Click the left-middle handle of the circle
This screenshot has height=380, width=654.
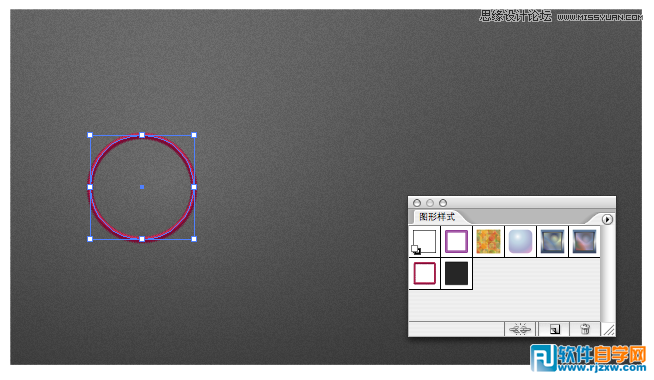[90, 187]
